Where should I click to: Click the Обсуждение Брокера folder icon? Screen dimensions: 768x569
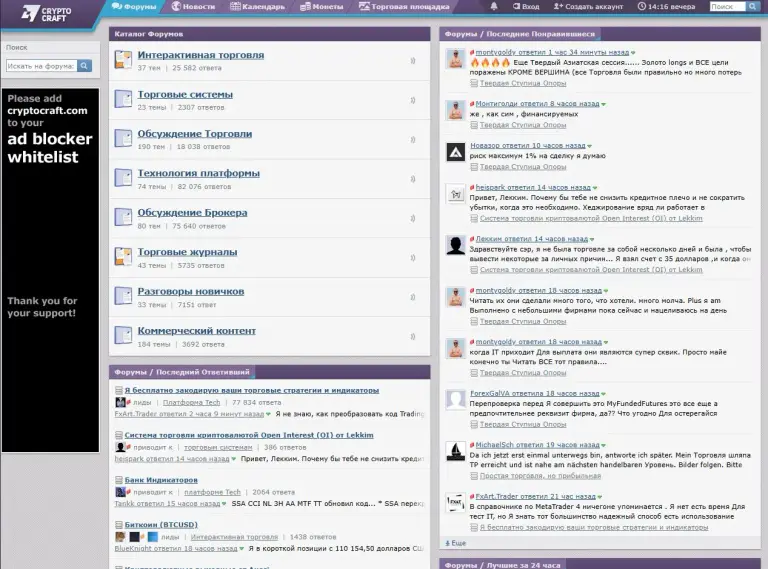123,217
